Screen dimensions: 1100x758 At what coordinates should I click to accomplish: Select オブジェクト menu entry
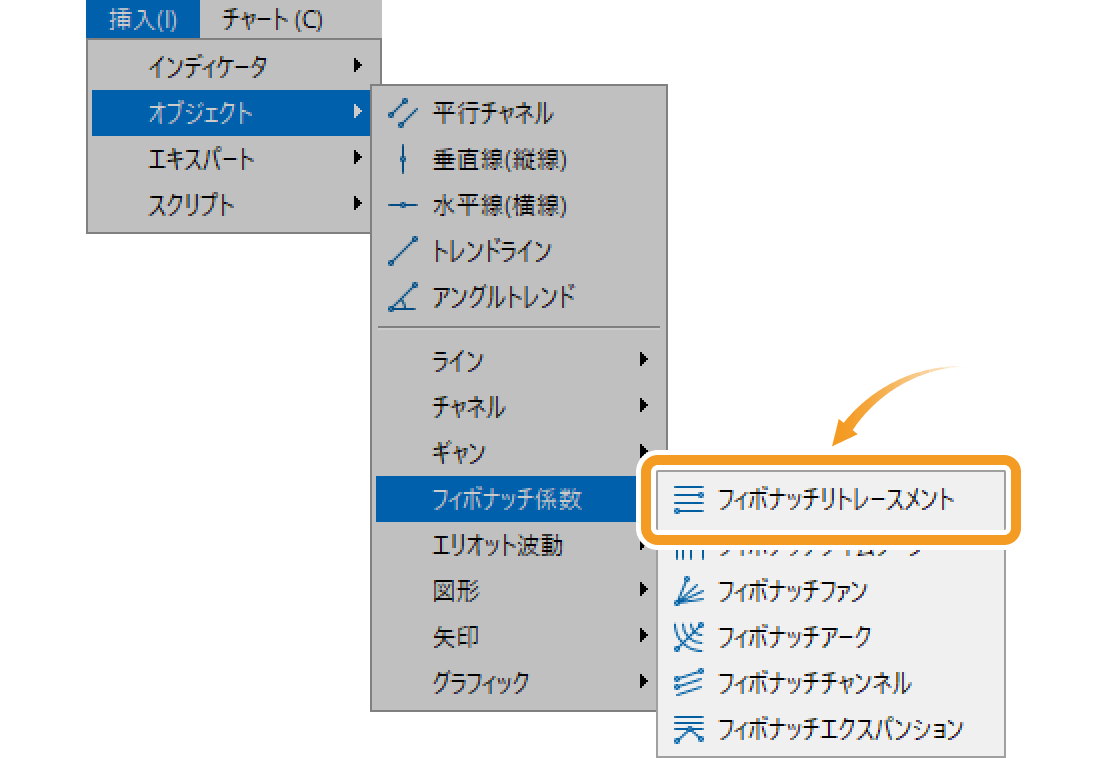point(232,112)
